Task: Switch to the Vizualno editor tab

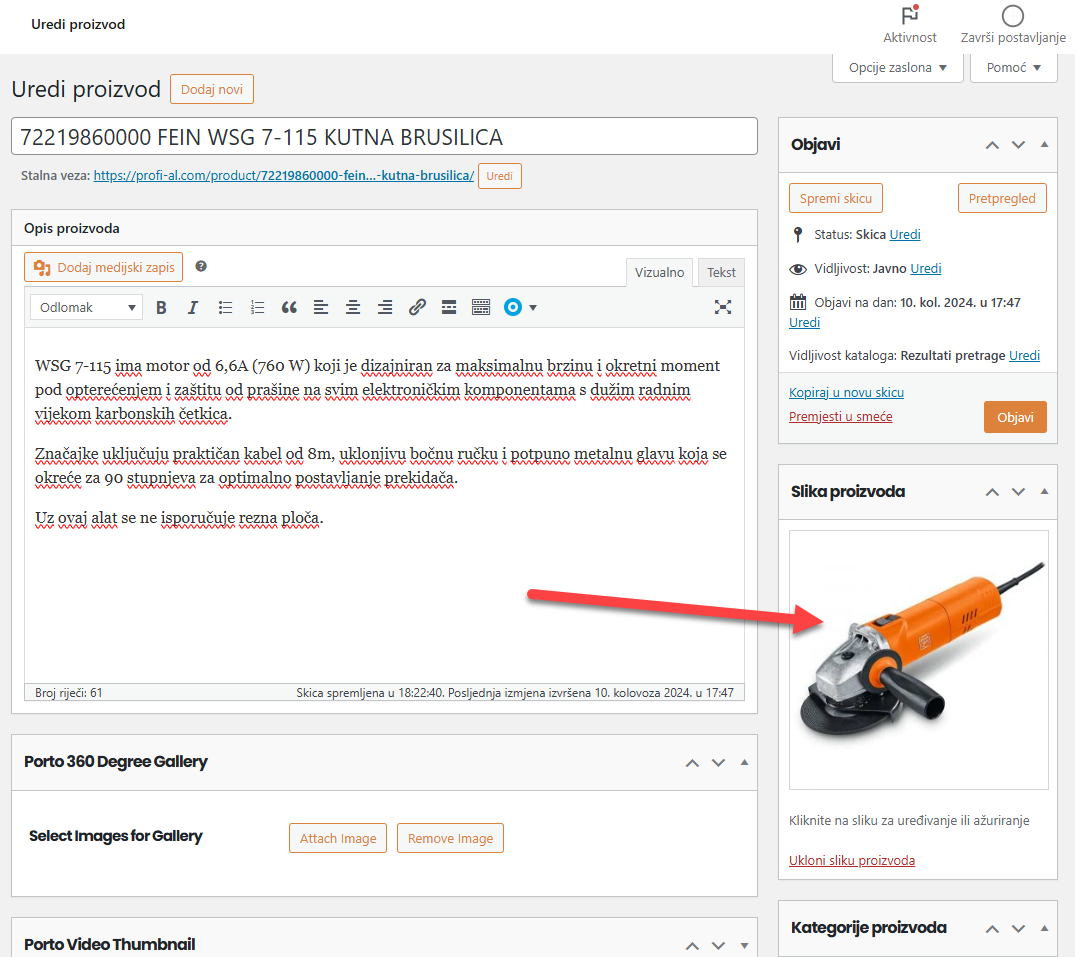Action: tap(659, 272)
